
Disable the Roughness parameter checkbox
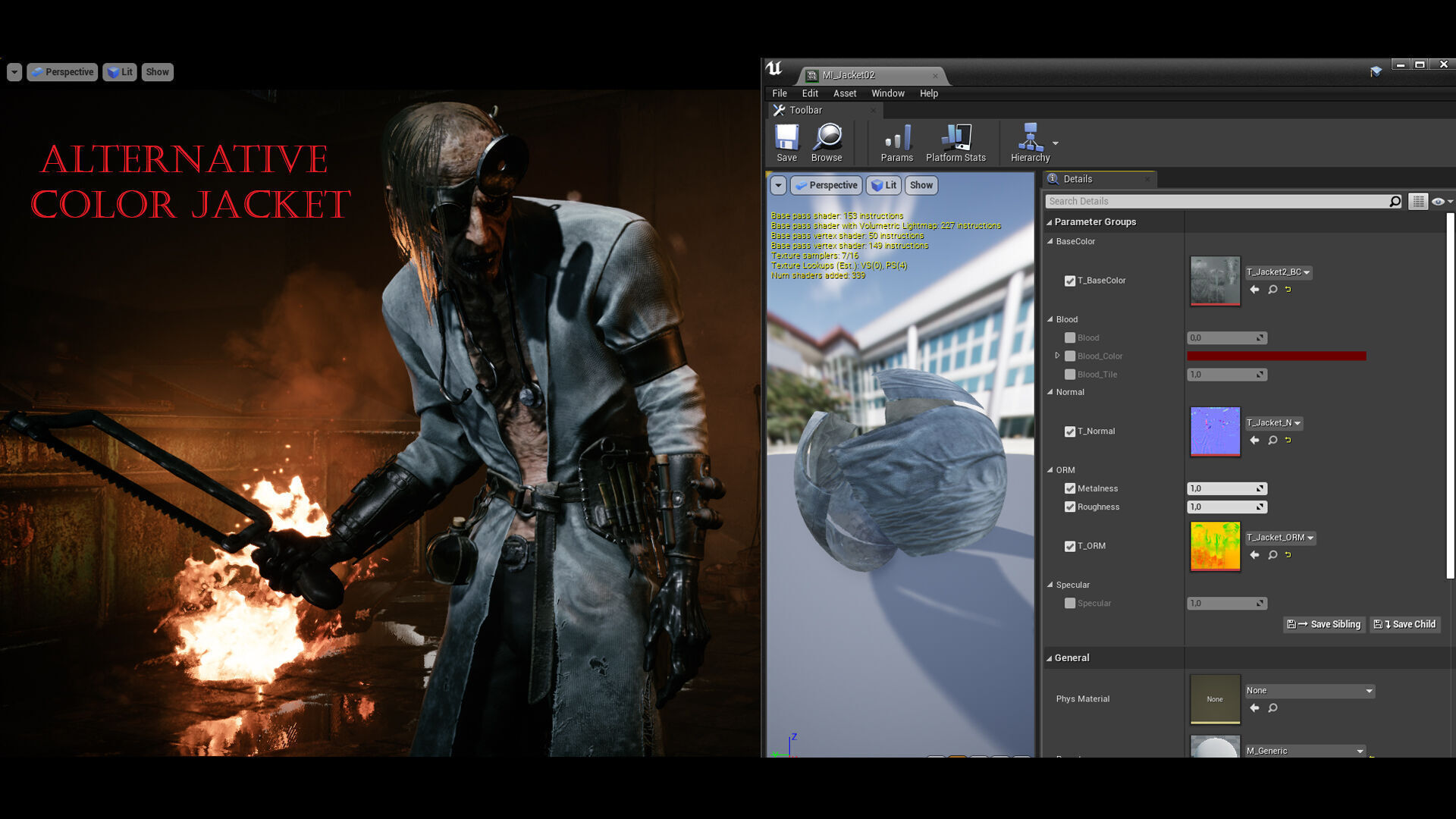coord(1070,507)
